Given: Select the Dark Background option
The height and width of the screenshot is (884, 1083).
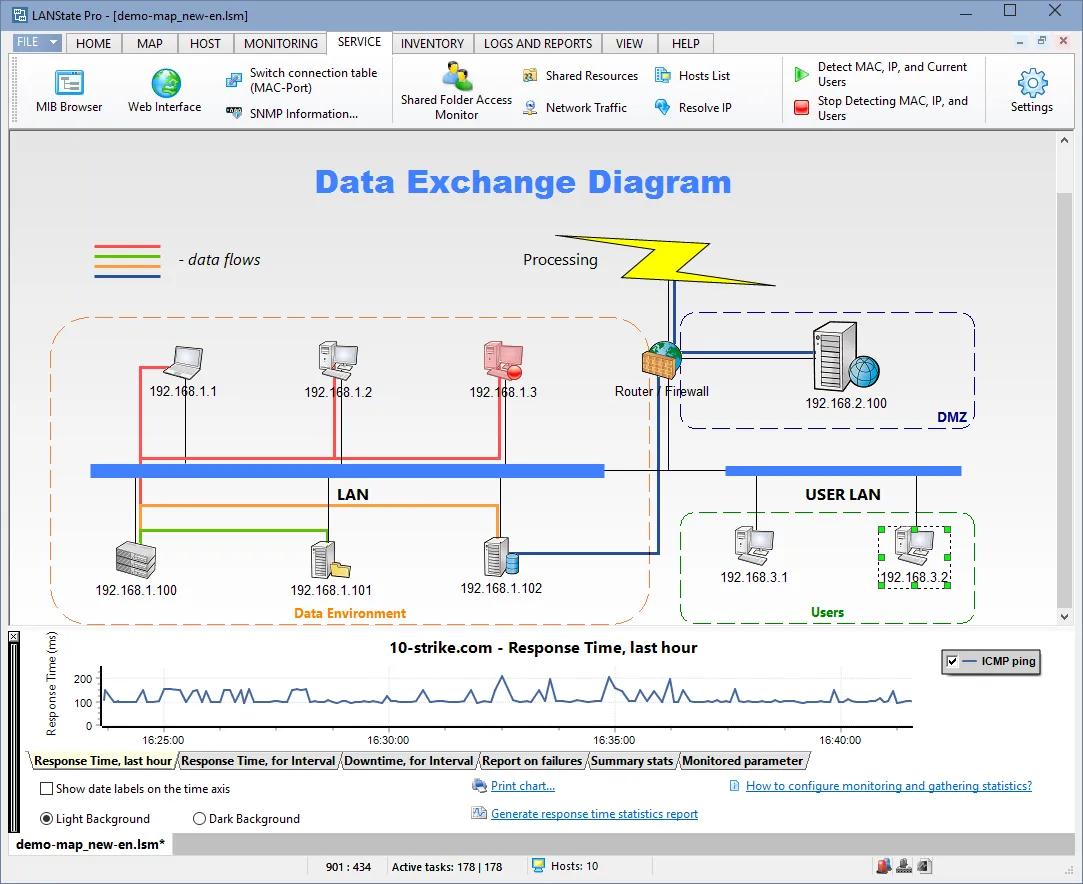Looking at the screenshot, I should [199, 818].
